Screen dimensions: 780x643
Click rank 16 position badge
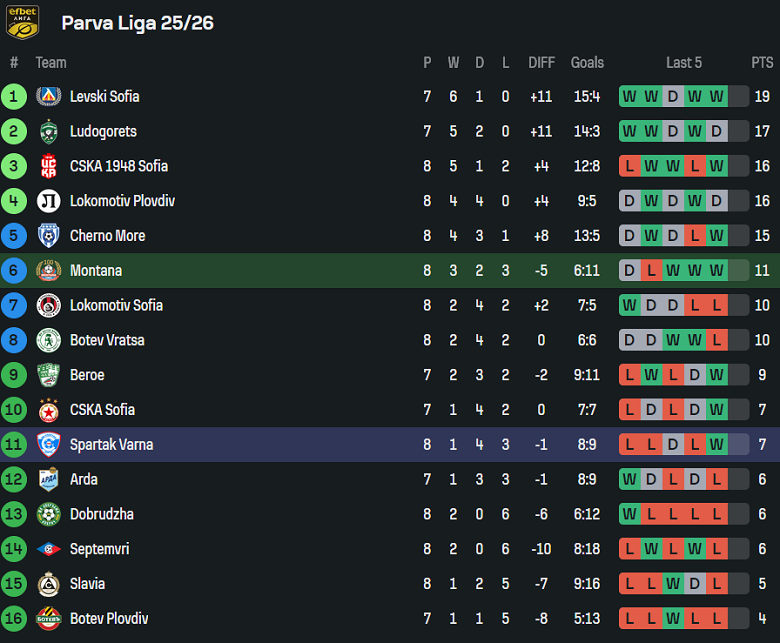[14, 618]
